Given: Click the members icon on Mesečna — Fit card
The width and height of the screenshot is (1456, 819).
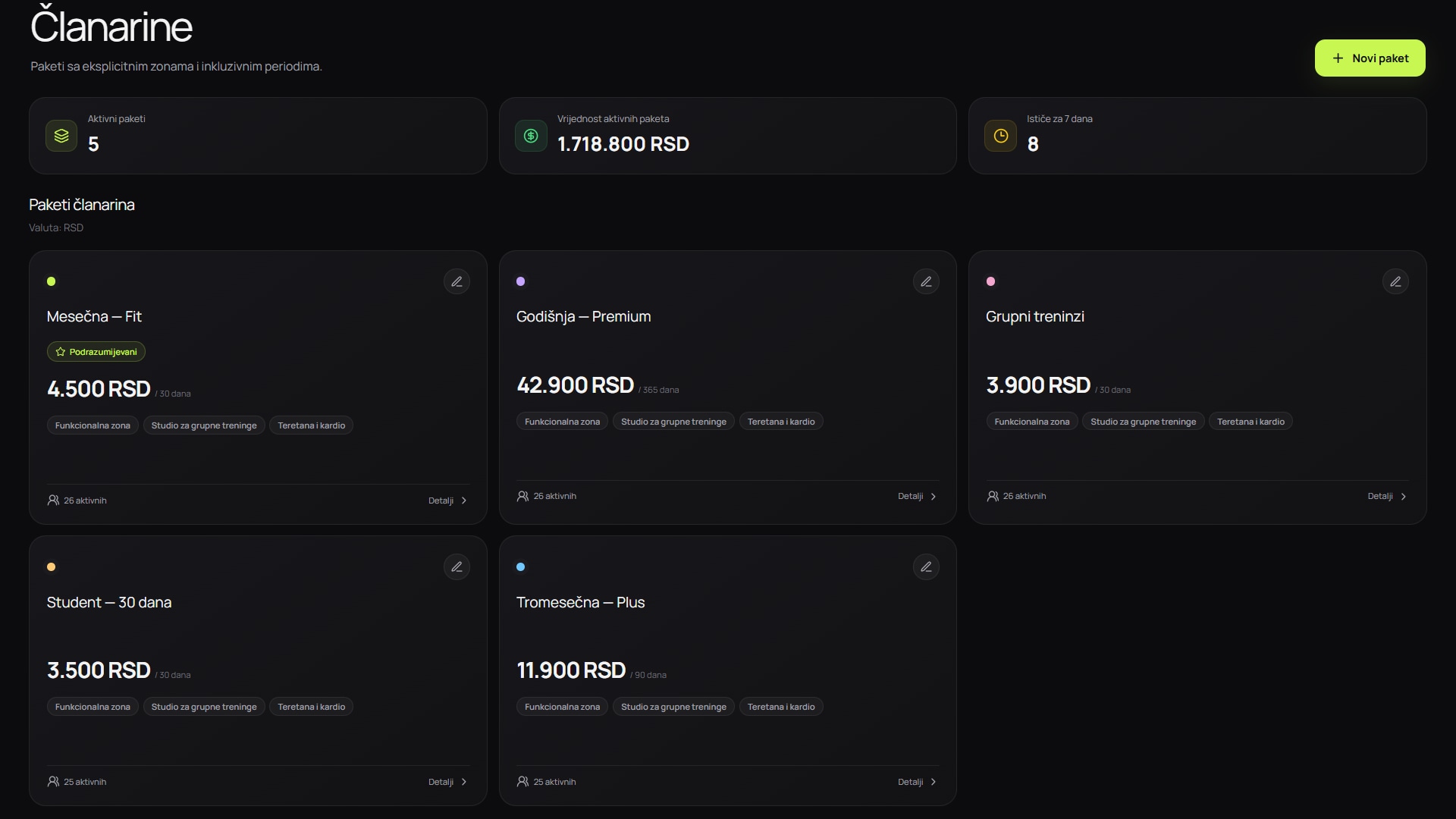Looking at the screenshot, I should 53,500.
